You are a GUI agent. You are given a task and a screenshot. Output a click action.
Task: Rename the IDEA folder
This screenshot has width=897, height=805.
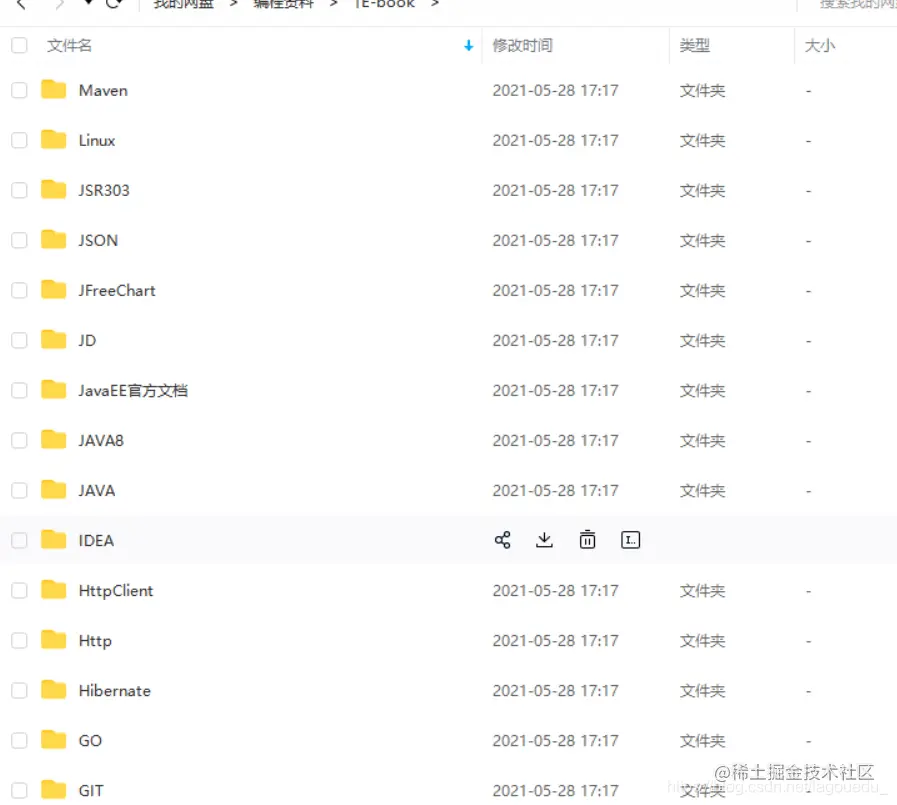pos(631,539)
